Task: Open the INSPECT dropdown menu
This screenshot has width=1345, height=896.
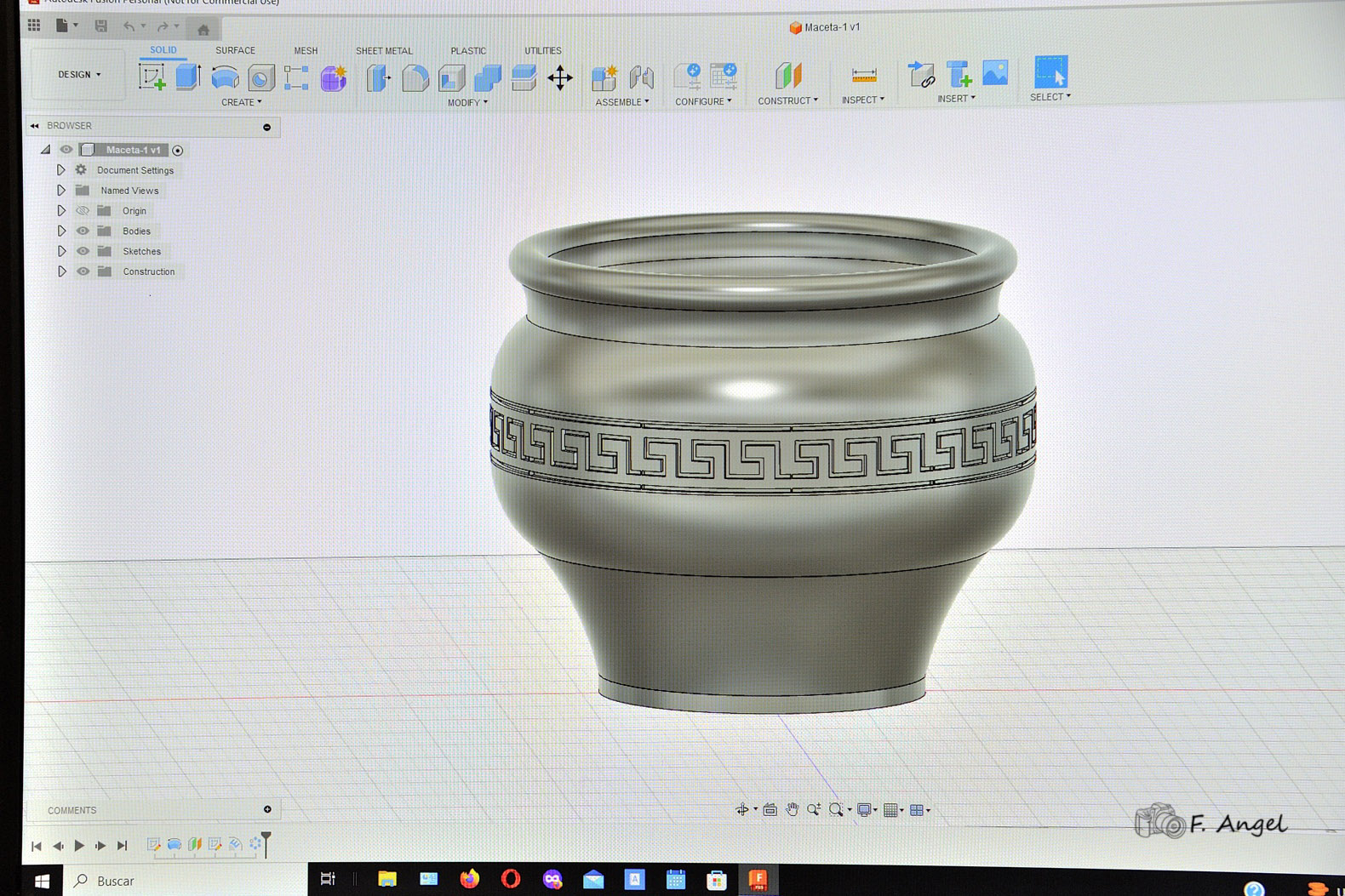Action: [x=862, y=100]
